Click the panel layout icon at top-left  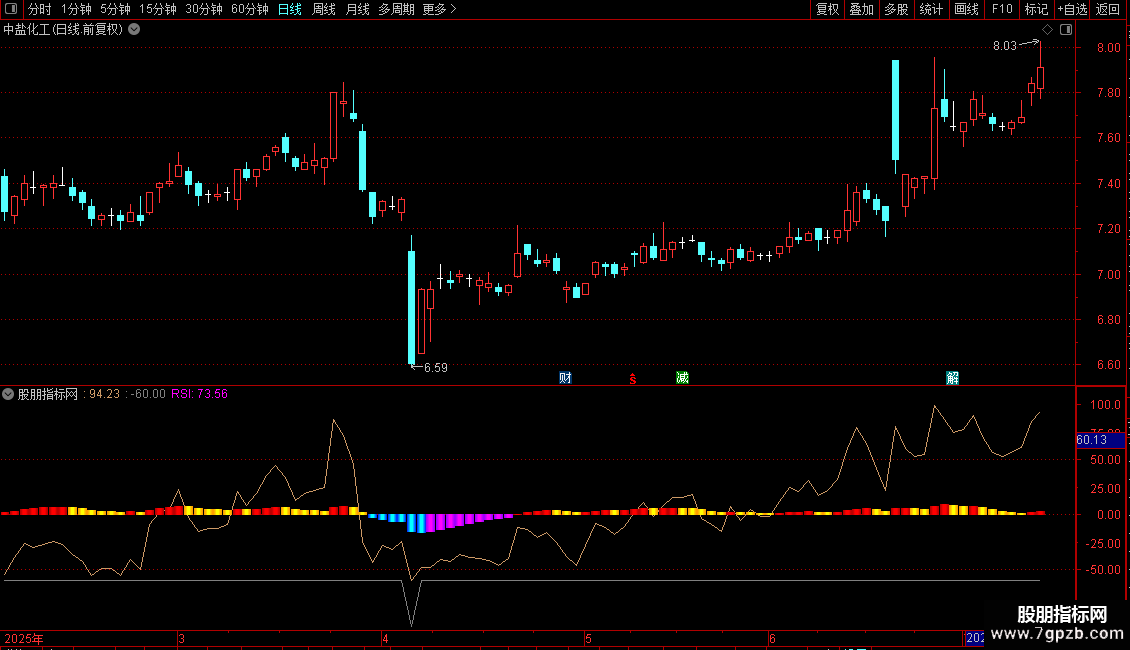(11, 9)
